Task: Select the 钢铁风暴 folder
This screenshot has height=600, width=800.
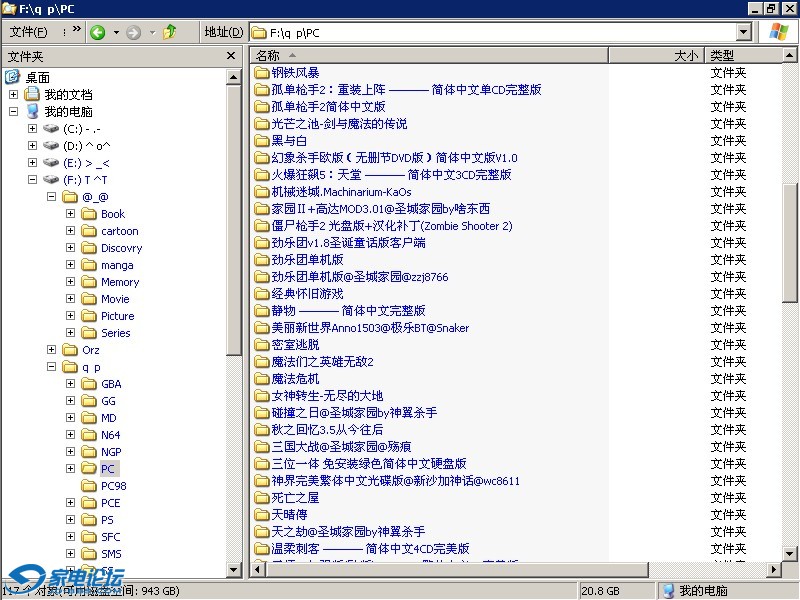Action: 295,72
